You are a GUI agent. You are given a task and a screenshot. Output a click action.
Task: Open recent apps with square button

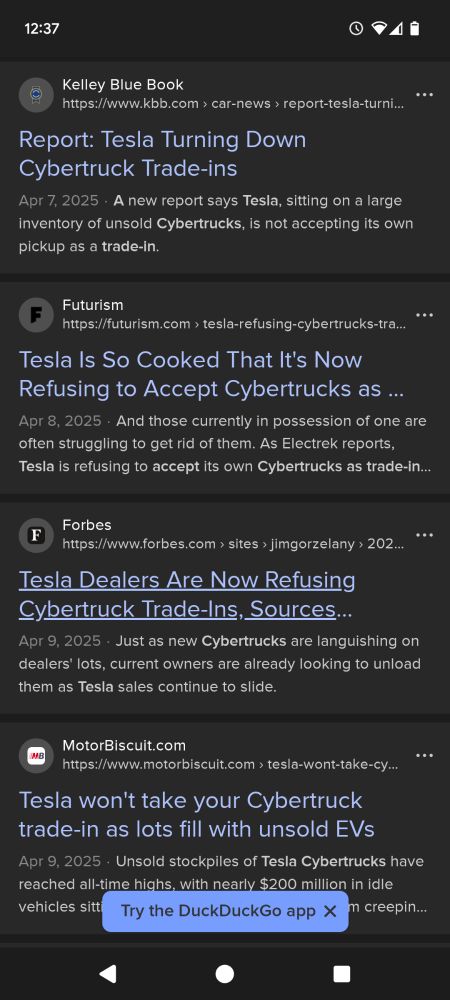point(342,974)
